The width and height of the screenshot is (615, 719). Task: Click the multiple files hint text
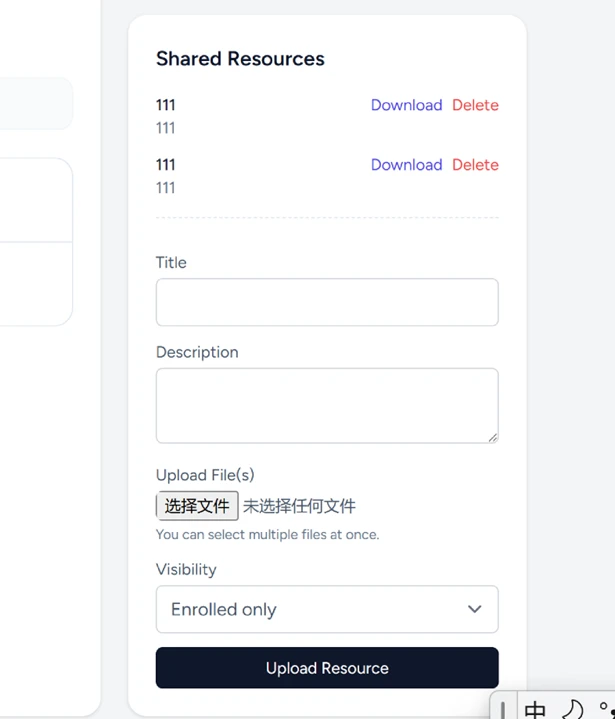(267, 535)
